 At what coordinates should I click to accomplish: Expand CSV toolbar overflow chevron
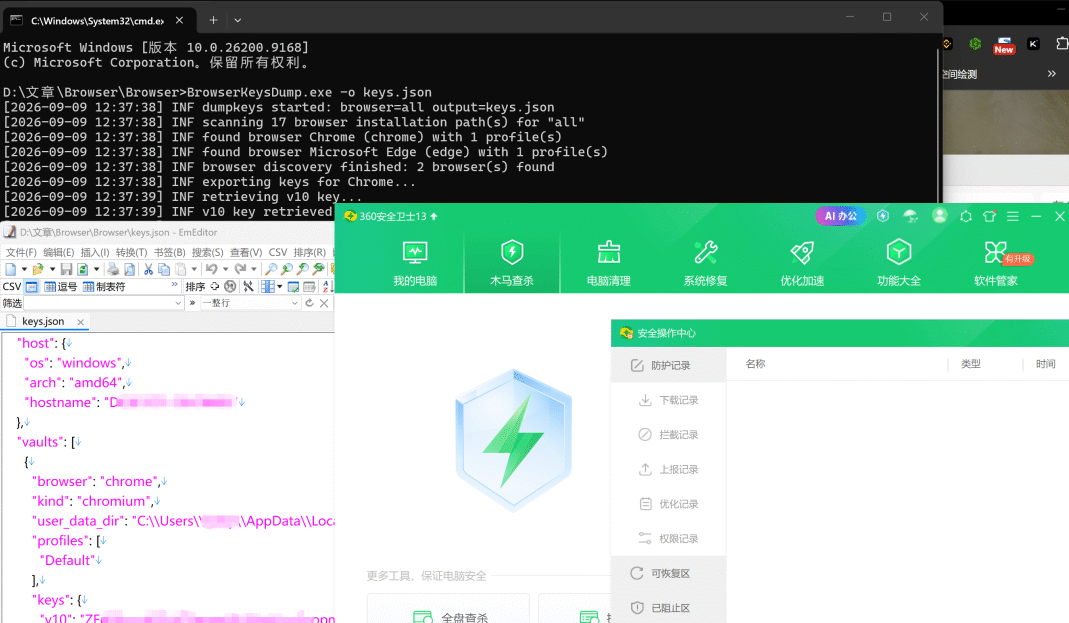tap(175, 285)
